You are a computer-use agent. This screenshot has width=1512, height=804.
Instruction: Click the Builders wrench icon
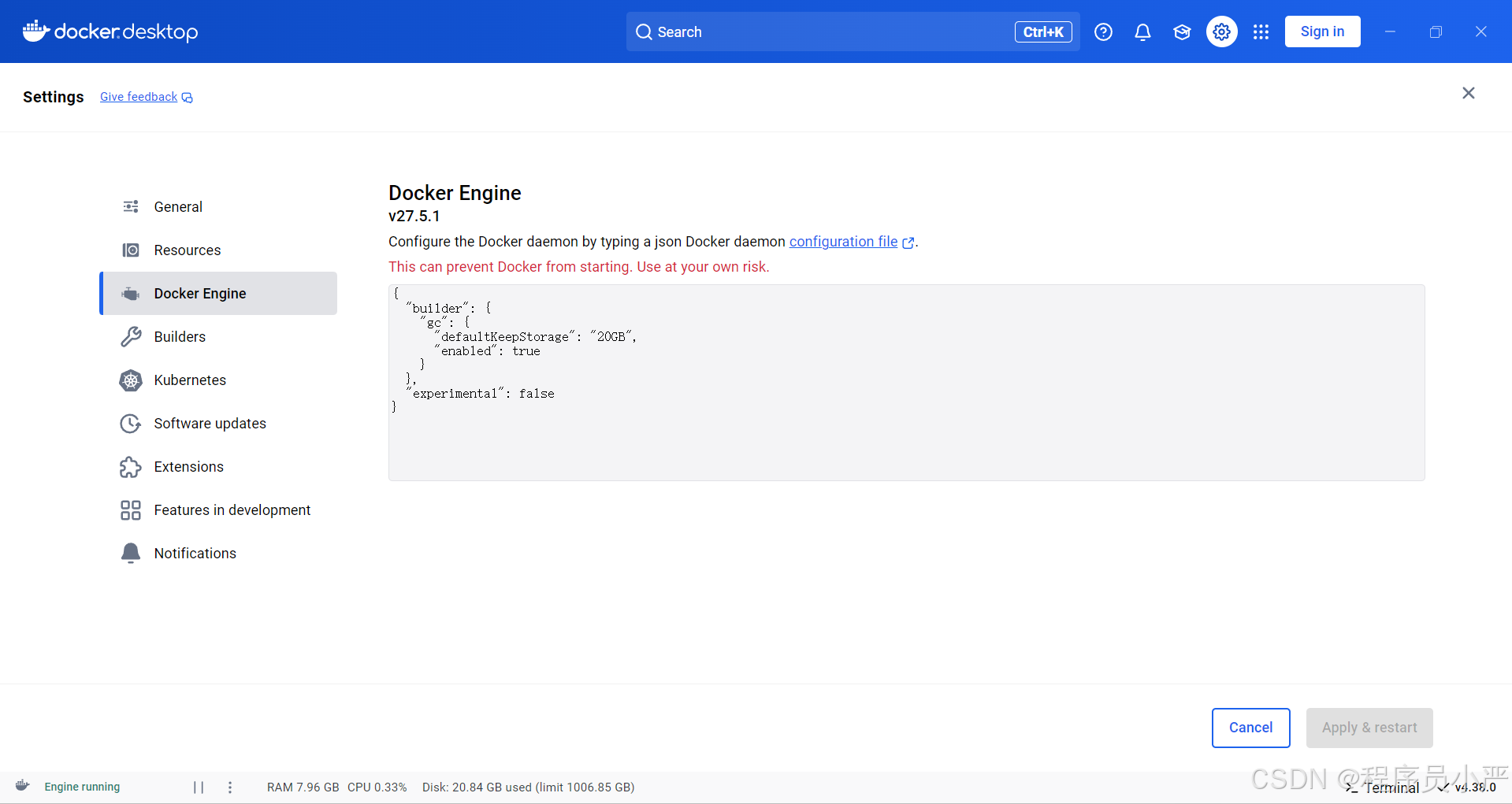tap(131, 336)
